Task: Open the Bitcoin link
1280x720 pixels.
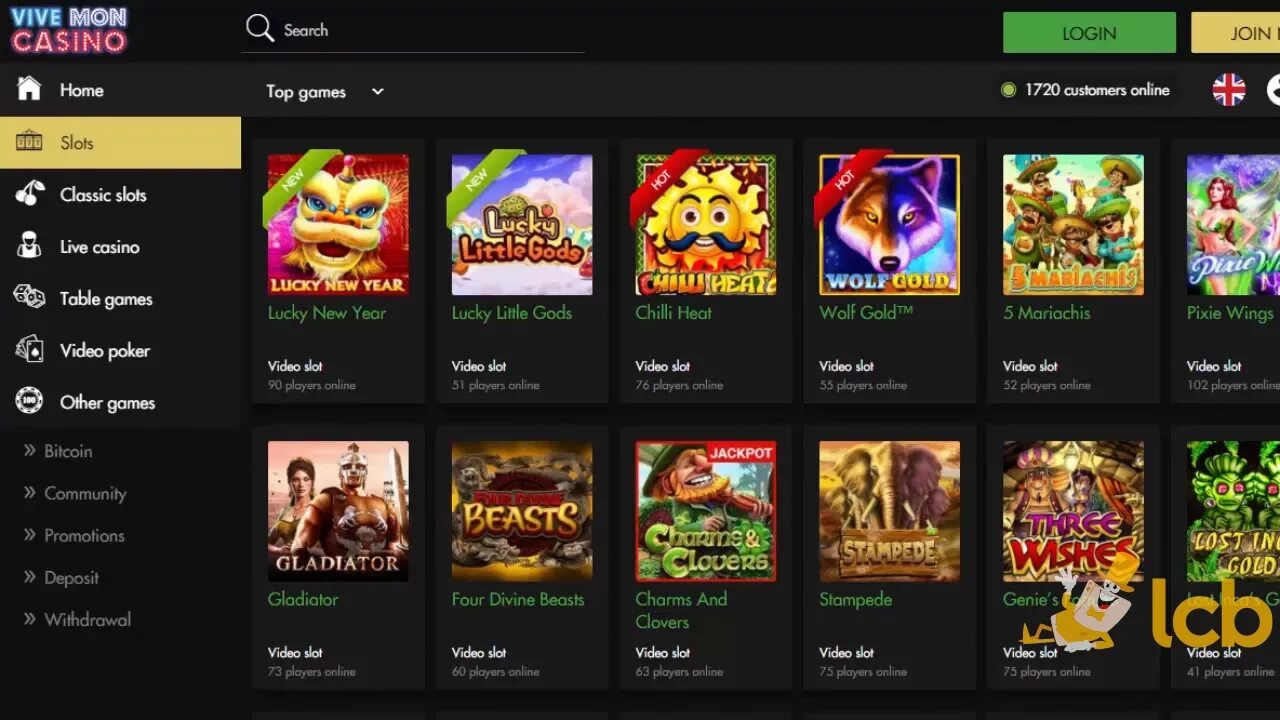Action: (68, 451)
